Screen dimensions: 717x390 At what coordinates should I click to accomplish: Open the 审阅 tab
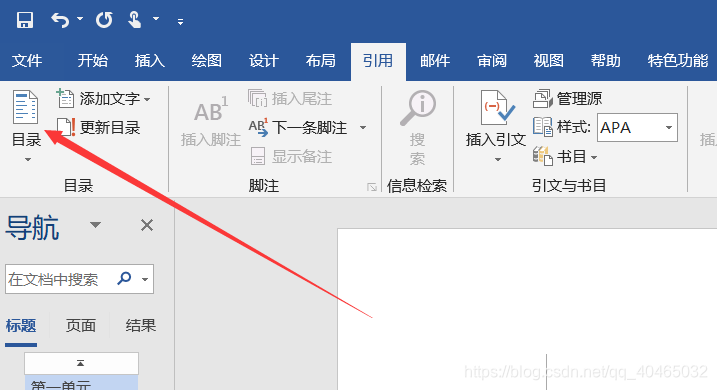pos(492,60)
